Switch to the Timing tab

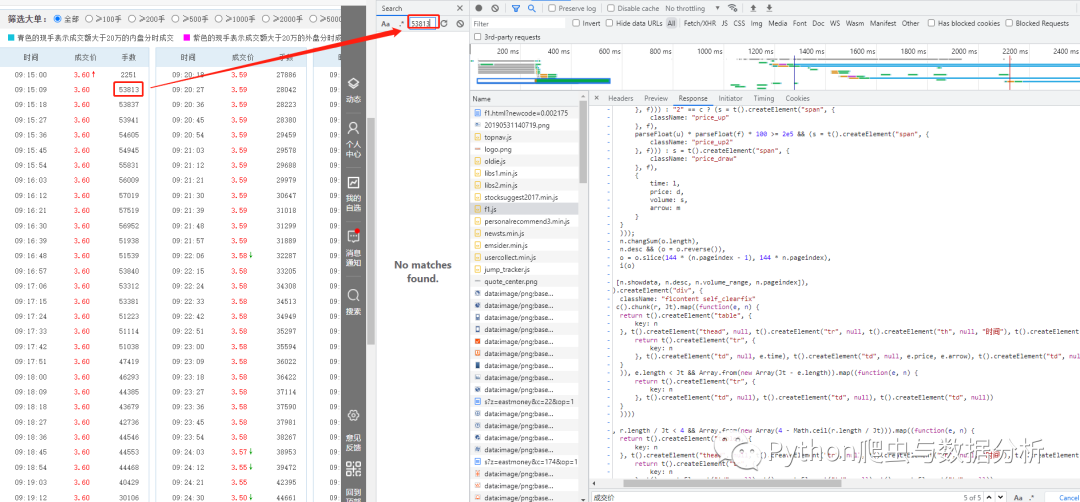[x=763, y=98]
